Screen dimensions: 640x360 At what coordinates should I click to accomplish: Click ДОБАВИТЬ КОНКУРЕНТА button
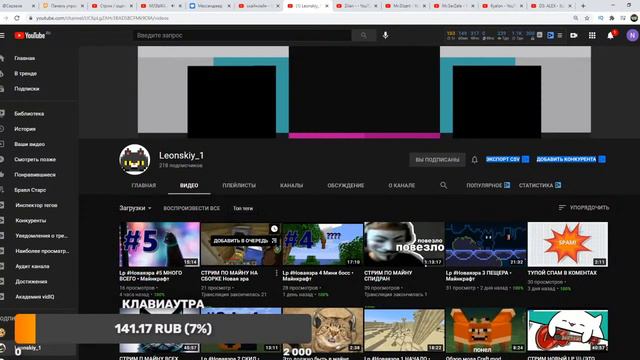571,159
